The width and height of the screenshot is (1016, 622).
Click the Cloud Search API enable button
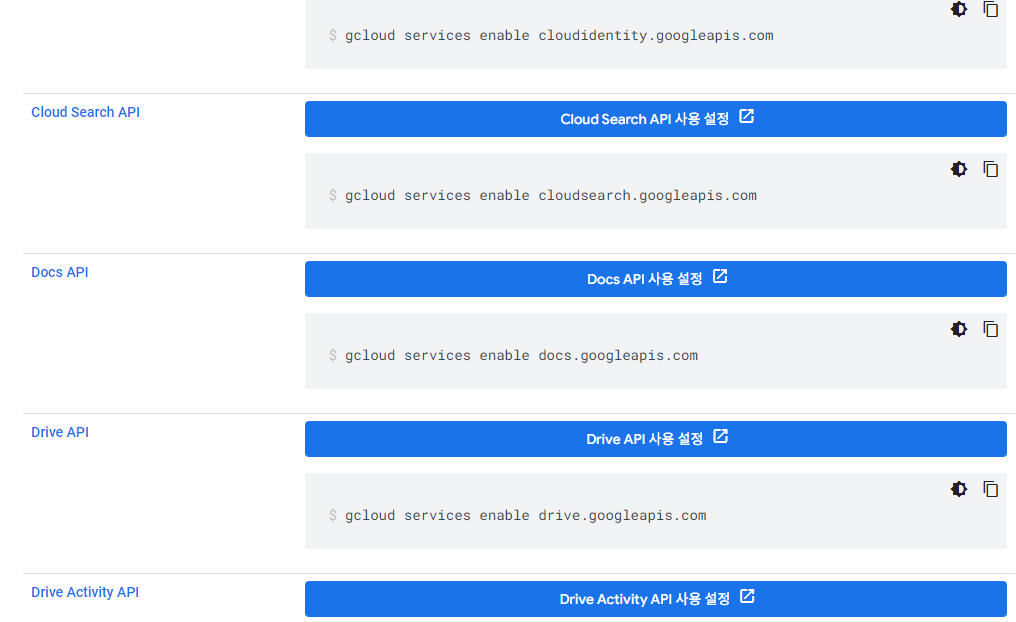point(645,119)
